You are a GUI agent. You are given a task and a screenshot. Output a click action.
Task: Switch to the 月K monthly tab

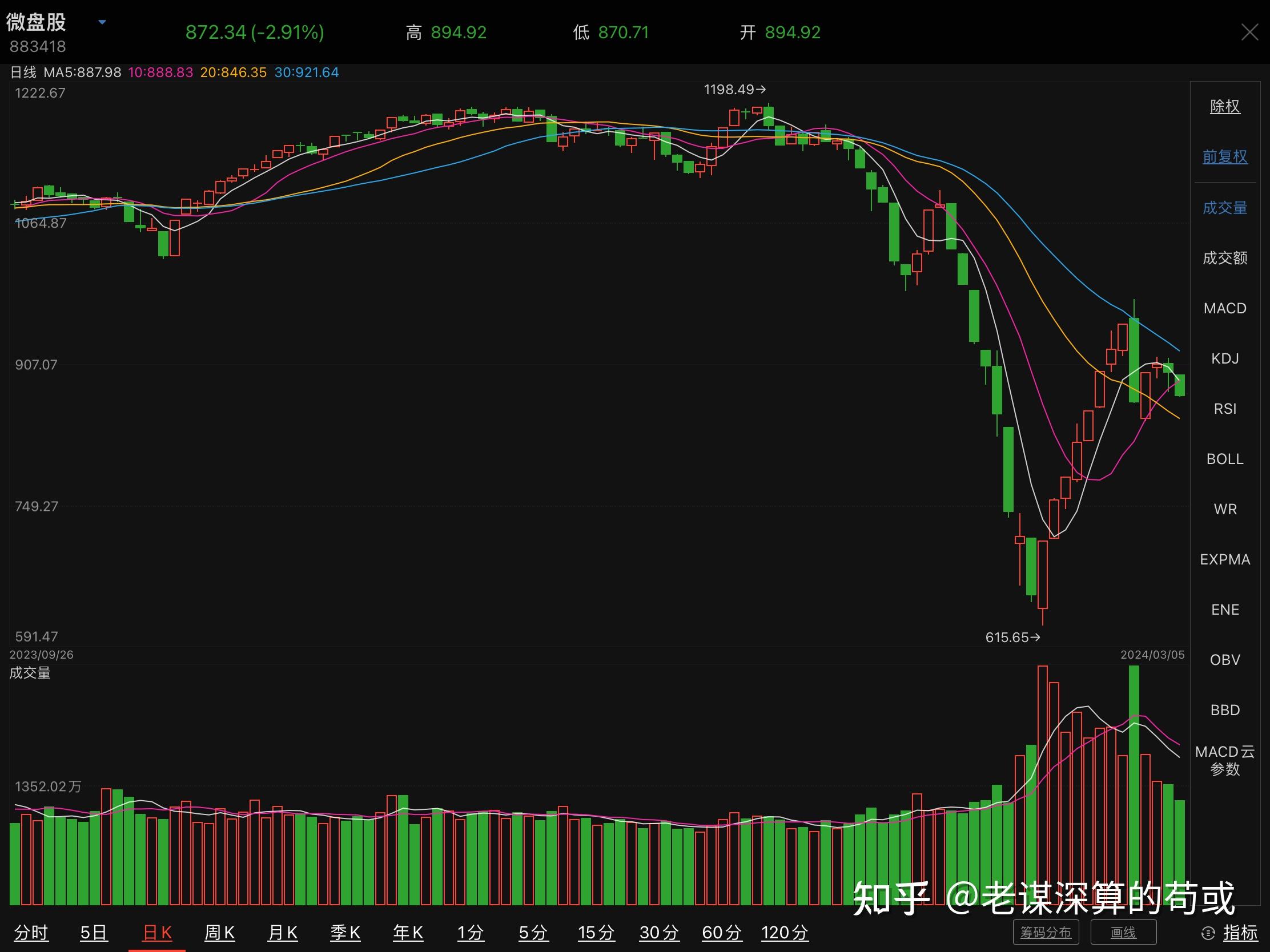[283, 933]
